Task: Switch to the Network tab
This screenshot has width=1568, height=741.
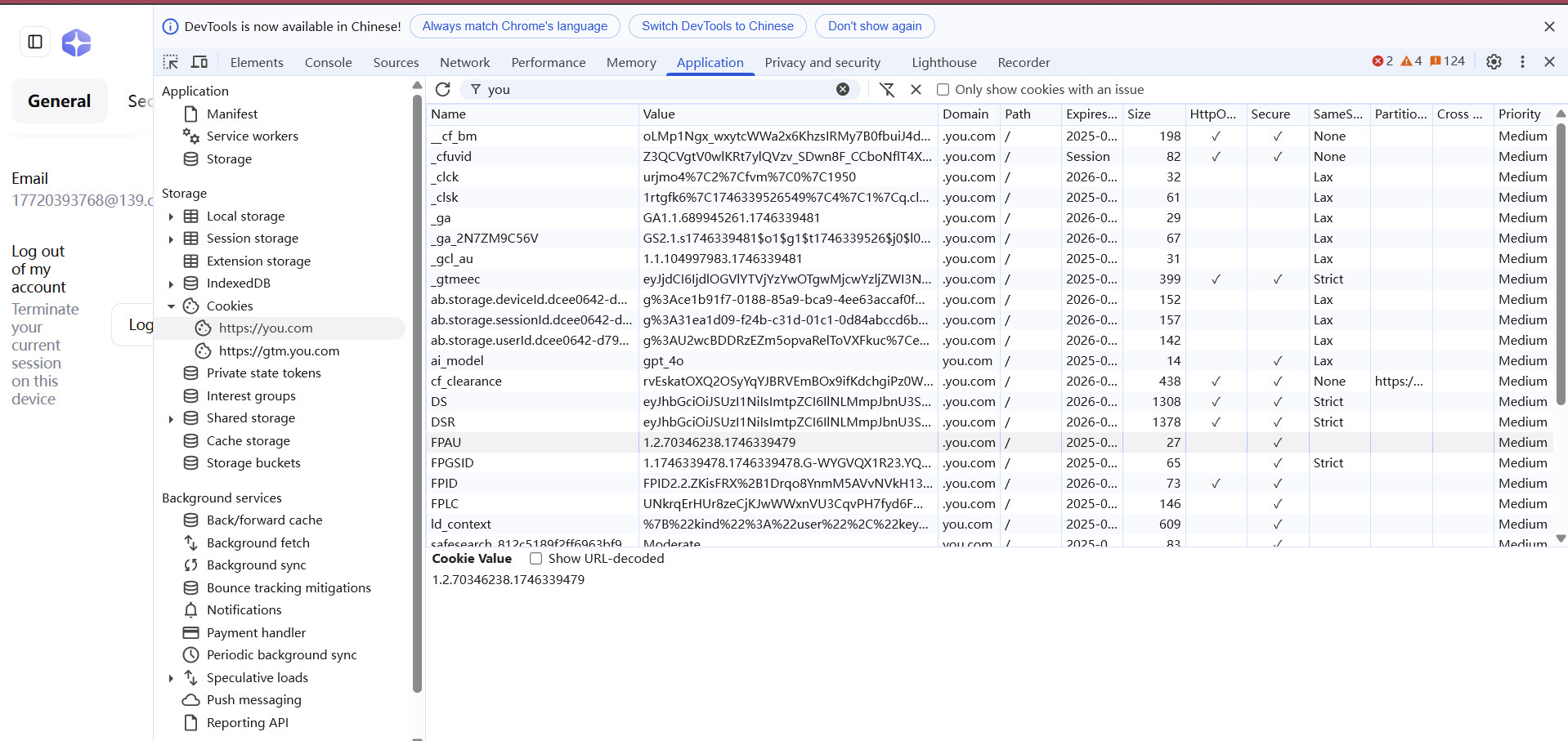Action: click(x=464, y=63)
